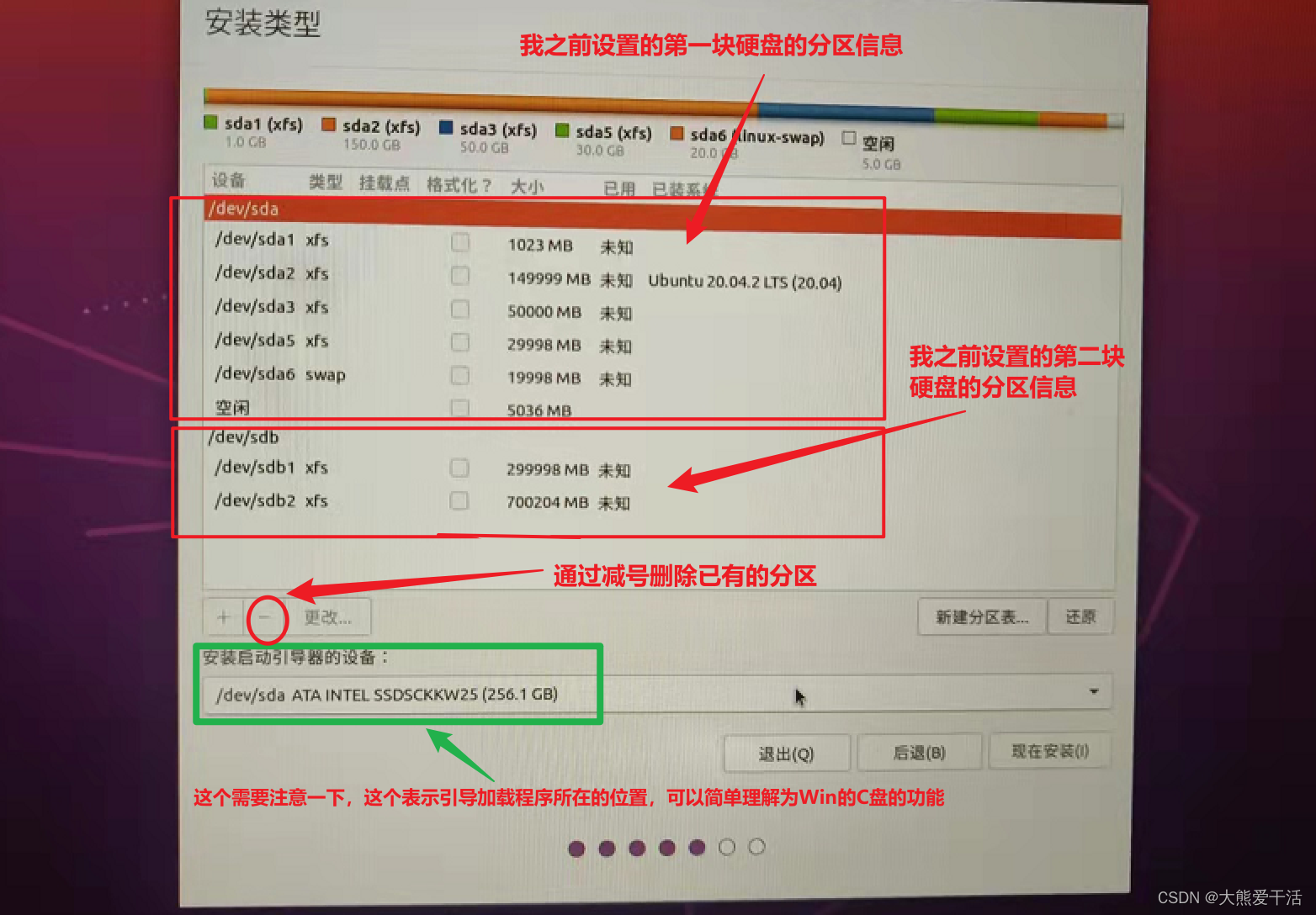Select the 空闲 free space row

pyautogui.click(x=662, y=408)
